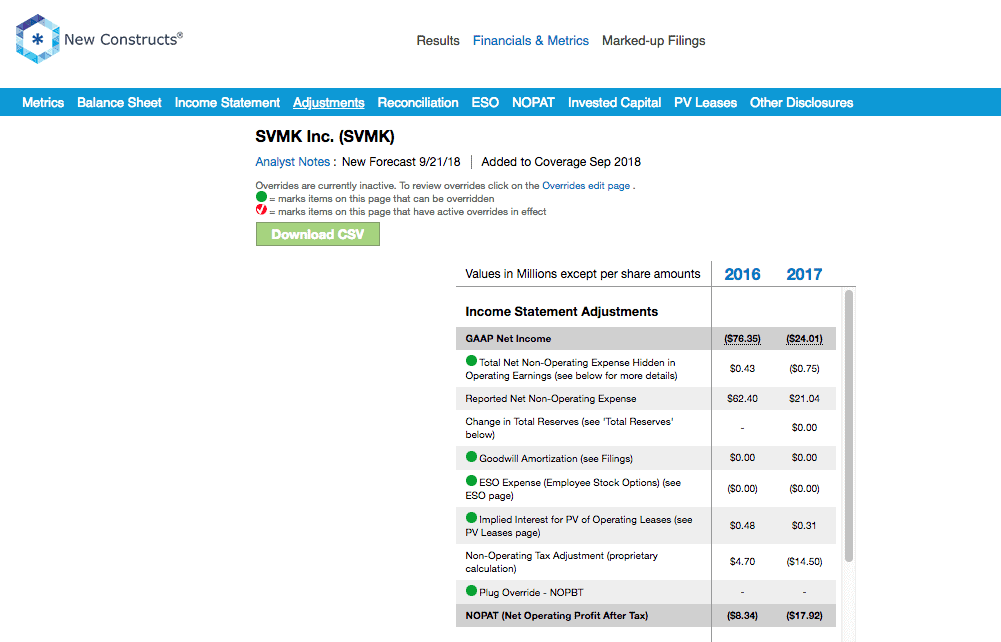The height and width of the screenshot is (642, 1001).
Task: Open the PV Leases page
Action: (x=705, y=103)
